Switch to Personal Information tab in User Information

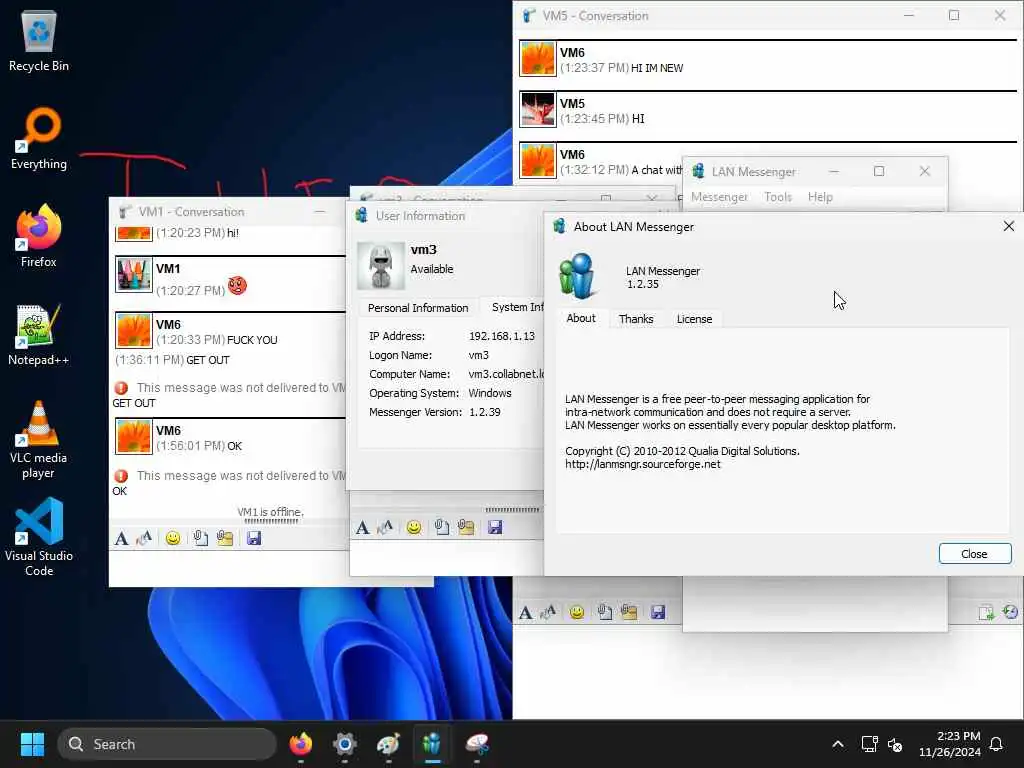[418, 308]
